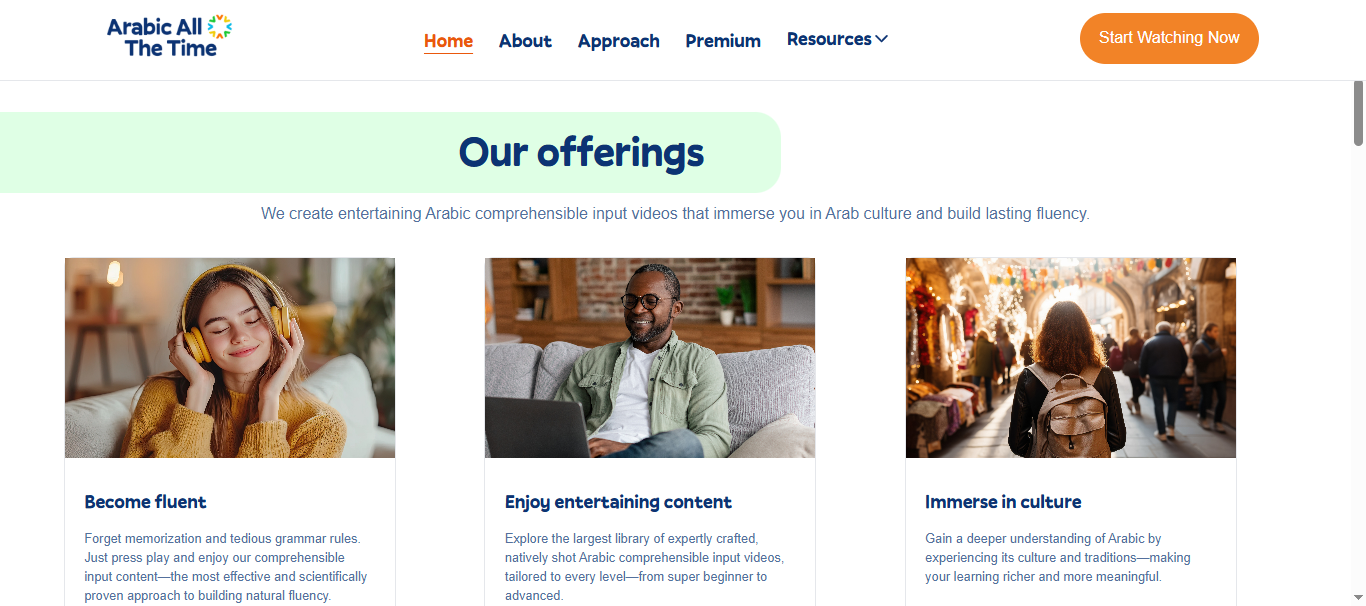Click the Become fluent description text
Screen dimensions: 1366x606
(x=225, y=567)
